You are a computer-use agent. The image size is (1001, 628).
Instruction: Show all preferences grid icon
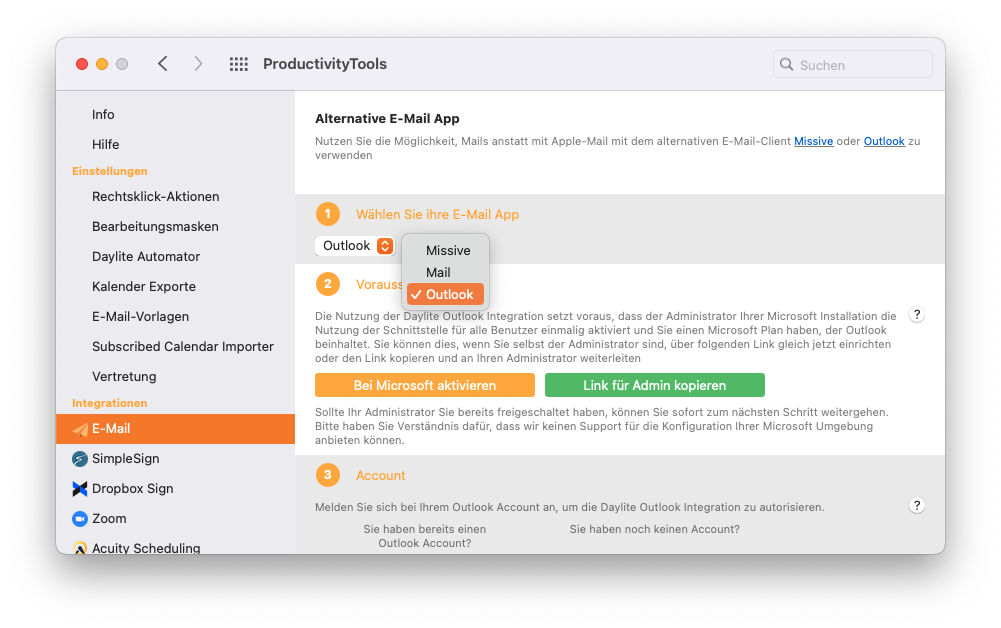239,64
